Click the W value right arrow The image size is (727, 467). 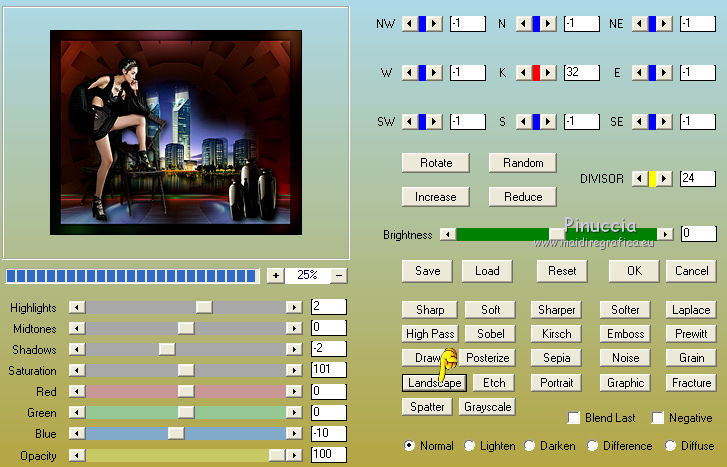pos(434,73)
